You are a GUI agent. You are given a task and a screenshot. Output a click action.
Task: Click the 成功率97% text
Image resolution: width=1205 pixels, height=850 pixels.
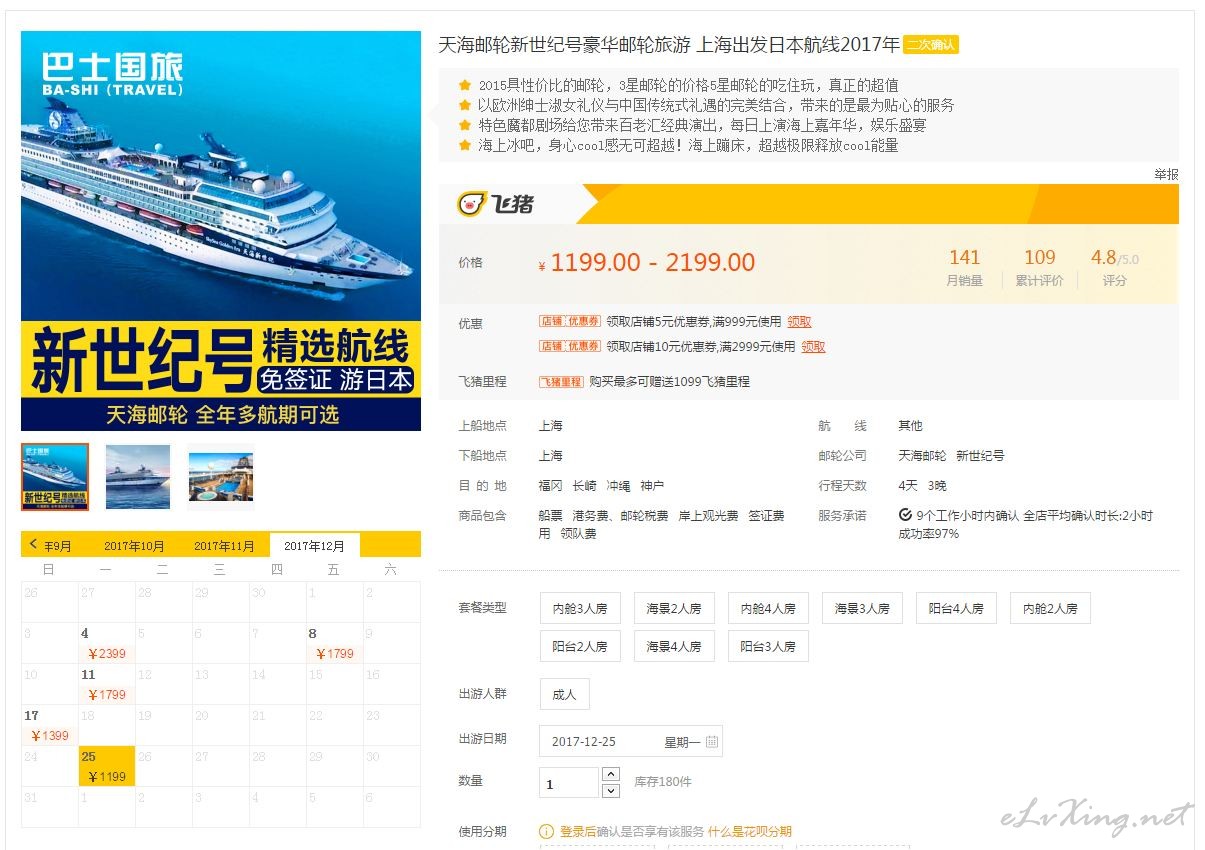928,534
